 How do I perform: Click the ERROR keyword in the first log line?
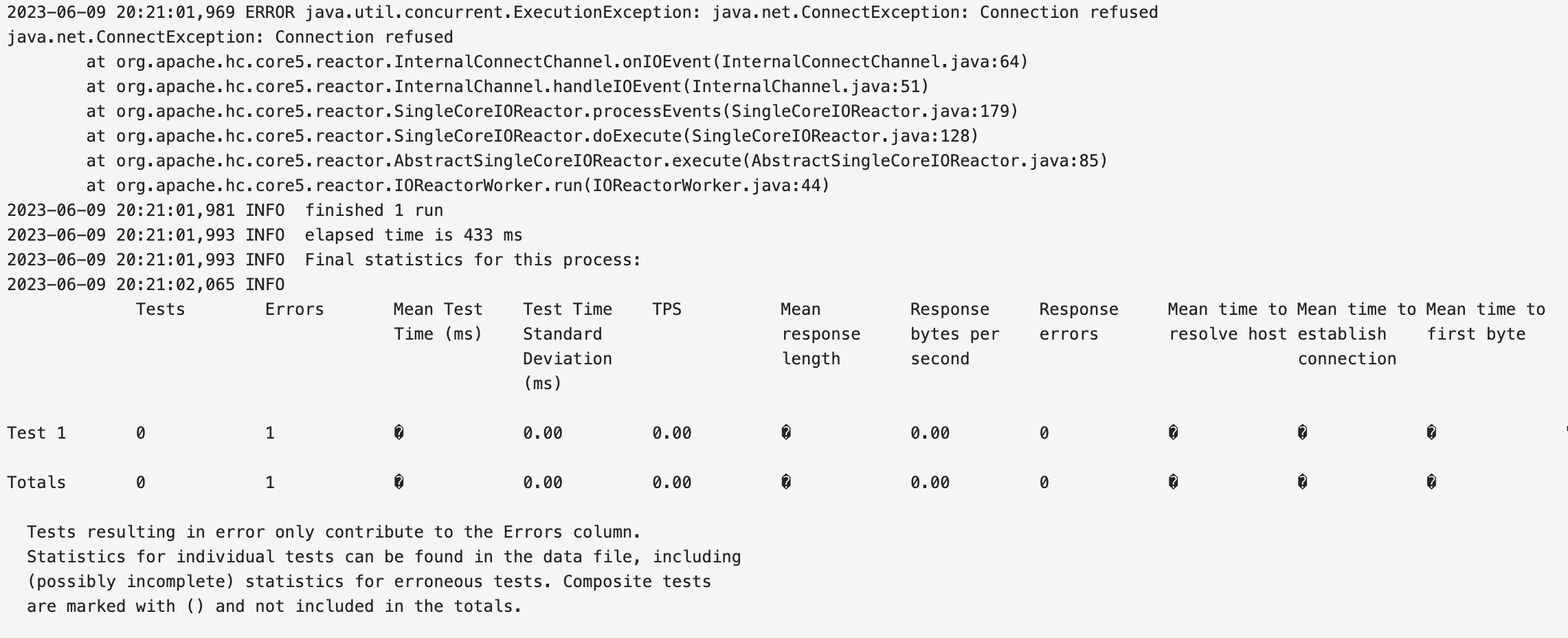[x=269, y=12]
